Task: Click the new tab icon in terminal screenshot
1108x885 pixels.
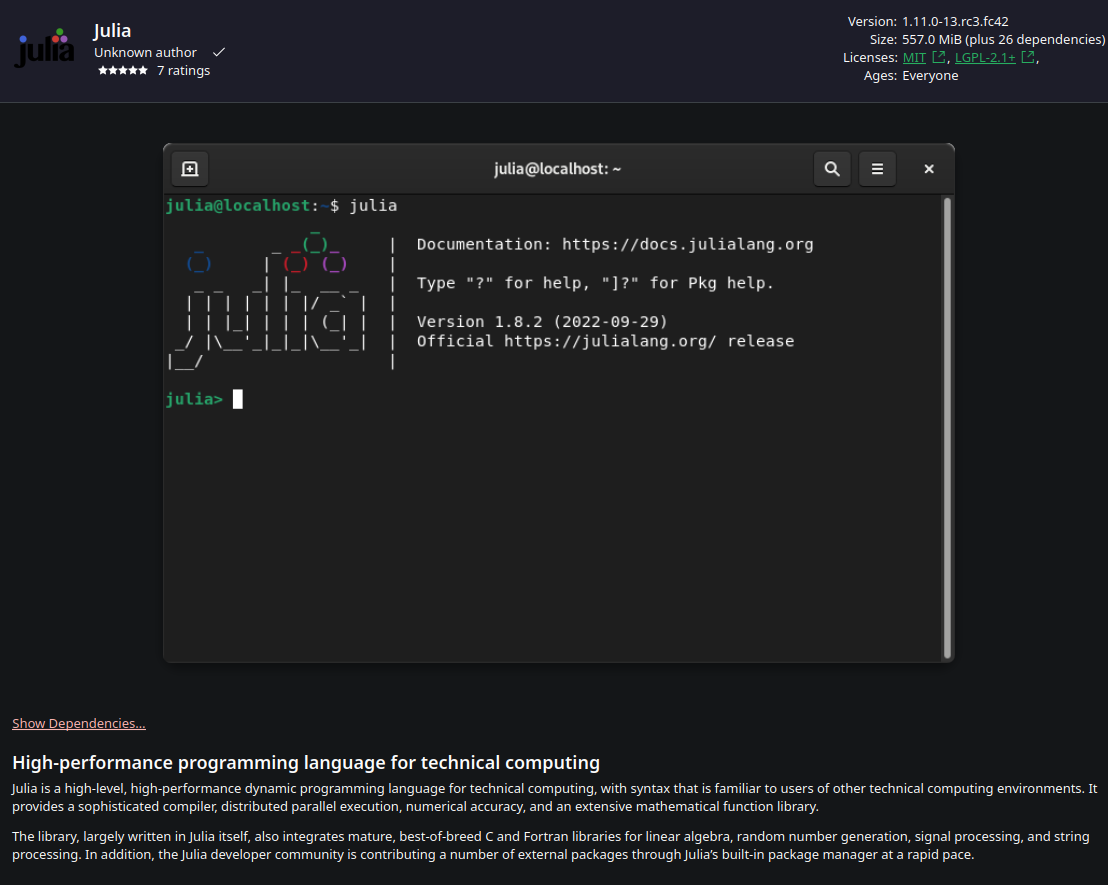Action: (x=190, y=169)
